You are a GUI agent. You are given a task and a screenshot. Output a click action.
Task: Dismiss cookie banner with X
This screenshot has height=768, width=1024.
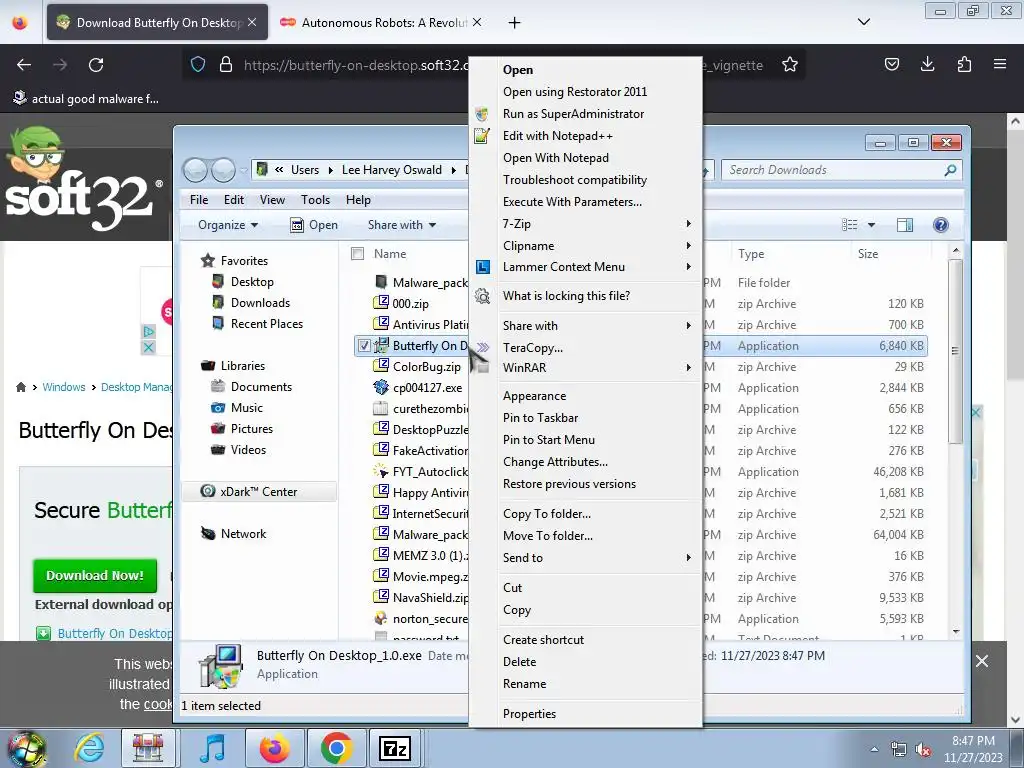point(982,661)
